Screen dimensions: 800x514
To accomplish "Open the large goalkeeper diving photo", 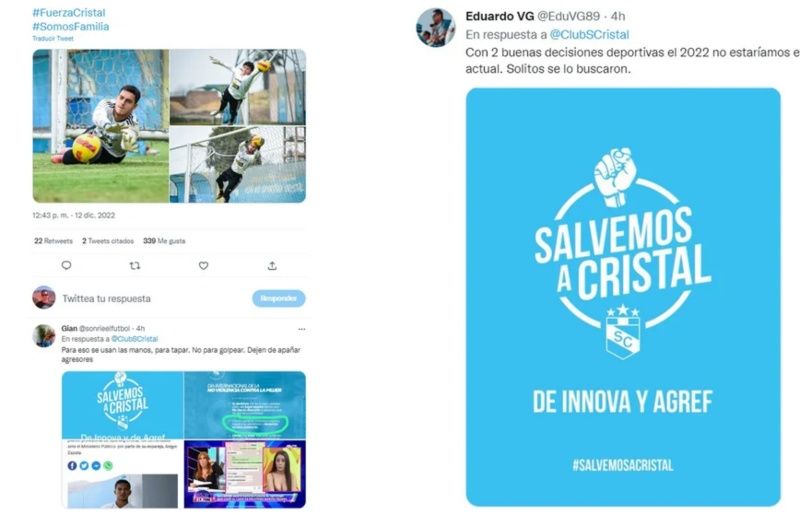I will click(101, 126).
